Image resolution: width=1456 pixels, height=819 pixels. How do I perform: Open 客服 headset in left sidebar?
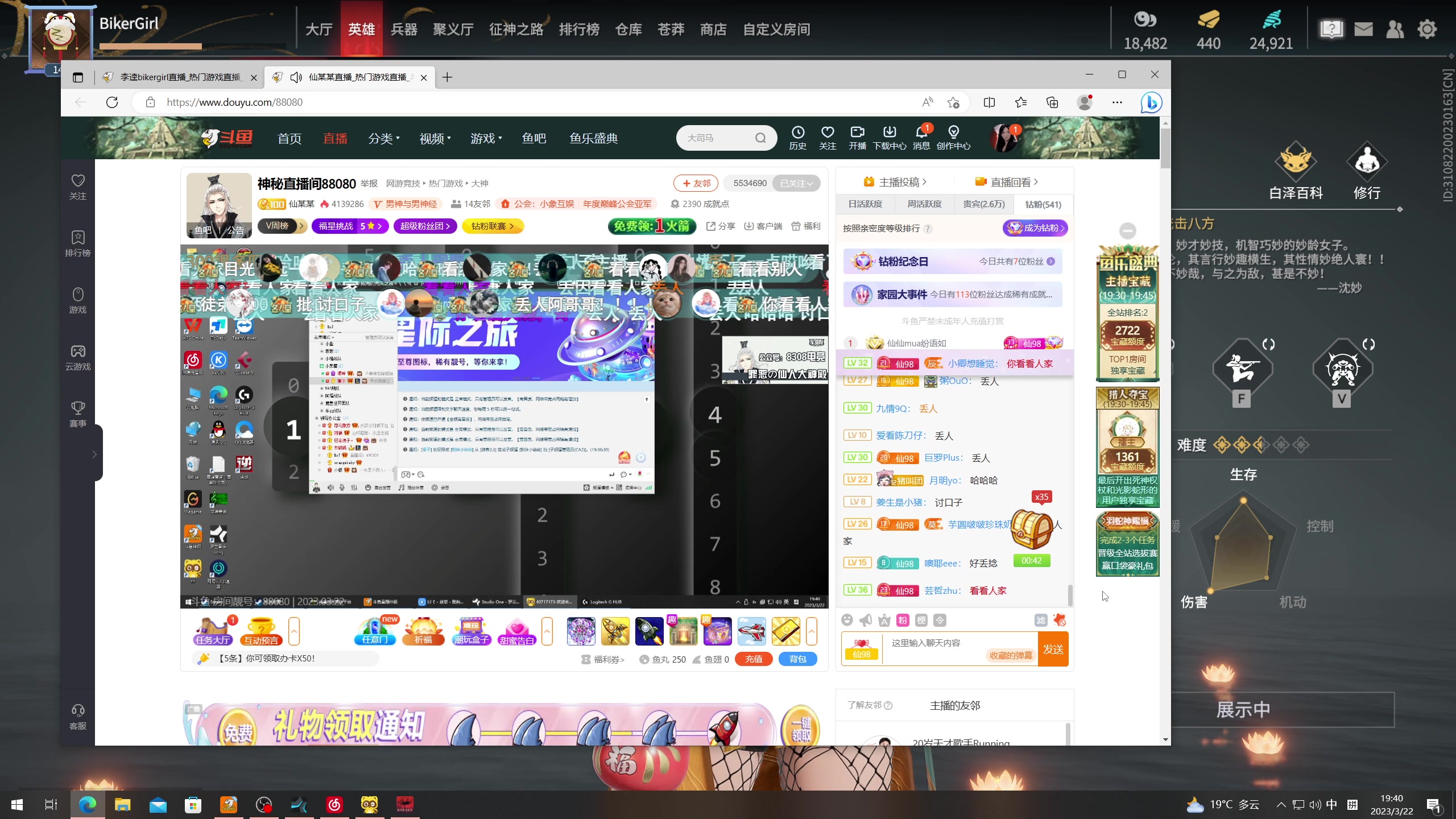[78, 717]
